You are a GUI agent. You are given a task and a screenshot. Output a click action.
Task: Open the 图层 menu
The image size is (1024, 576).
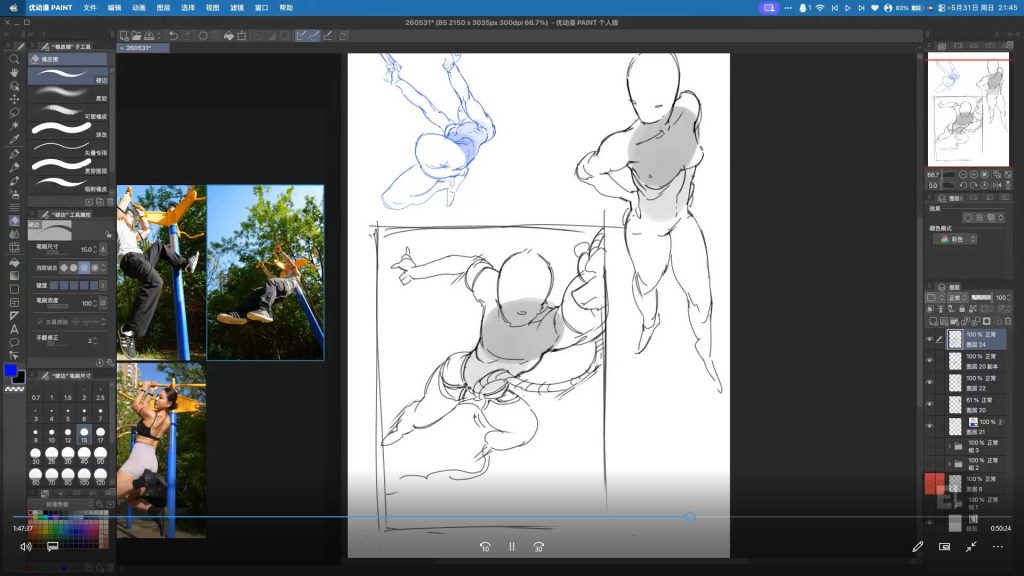(x=163, y=8)
